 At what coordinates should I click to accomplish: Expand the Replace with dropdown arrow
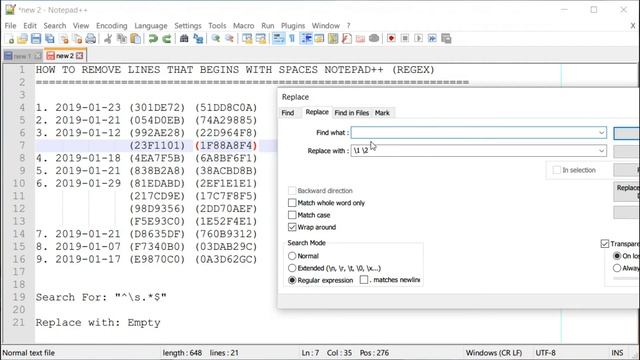coord(601,151)
